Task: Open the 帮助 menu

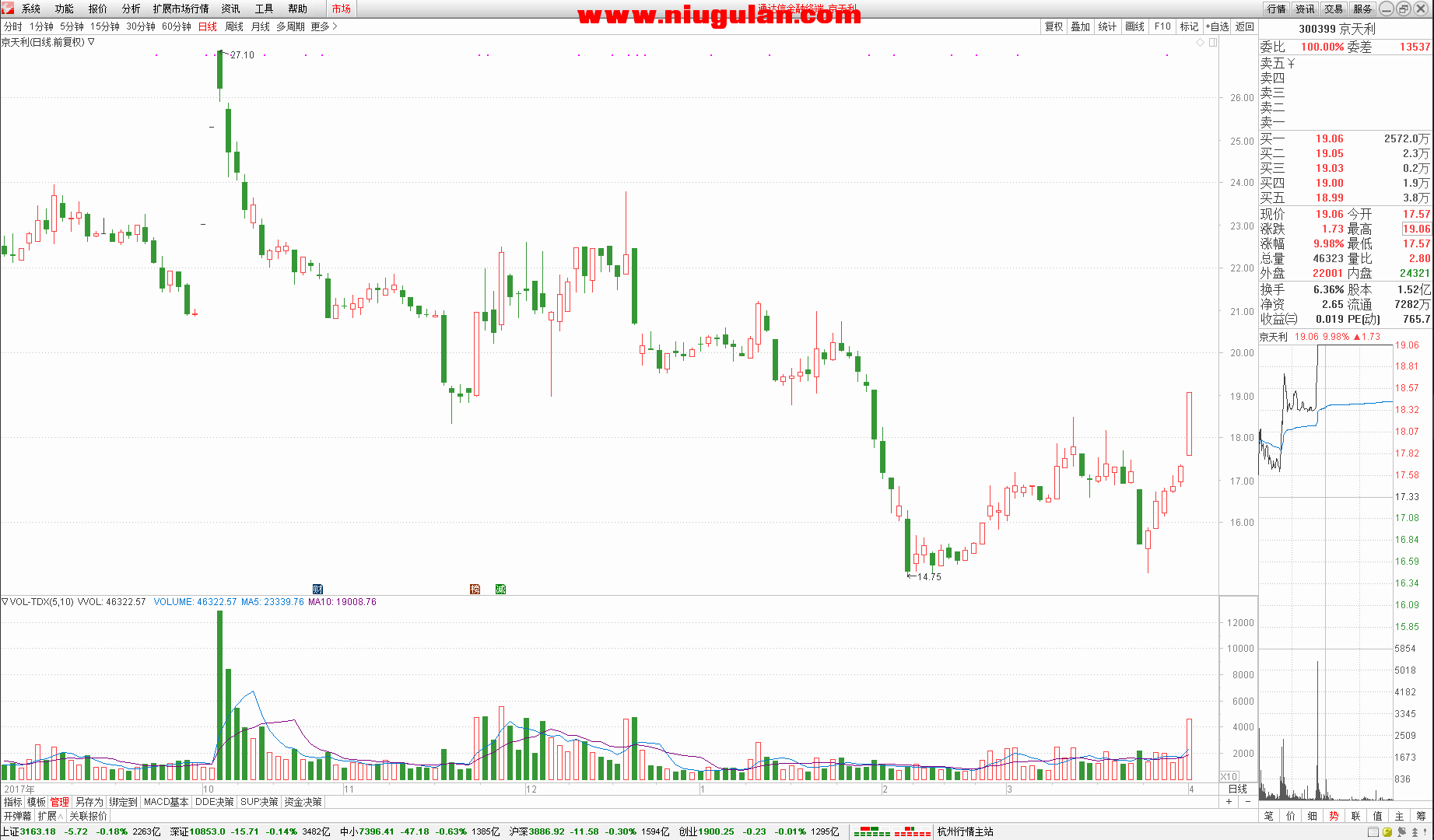Action: tap(298, 9)
